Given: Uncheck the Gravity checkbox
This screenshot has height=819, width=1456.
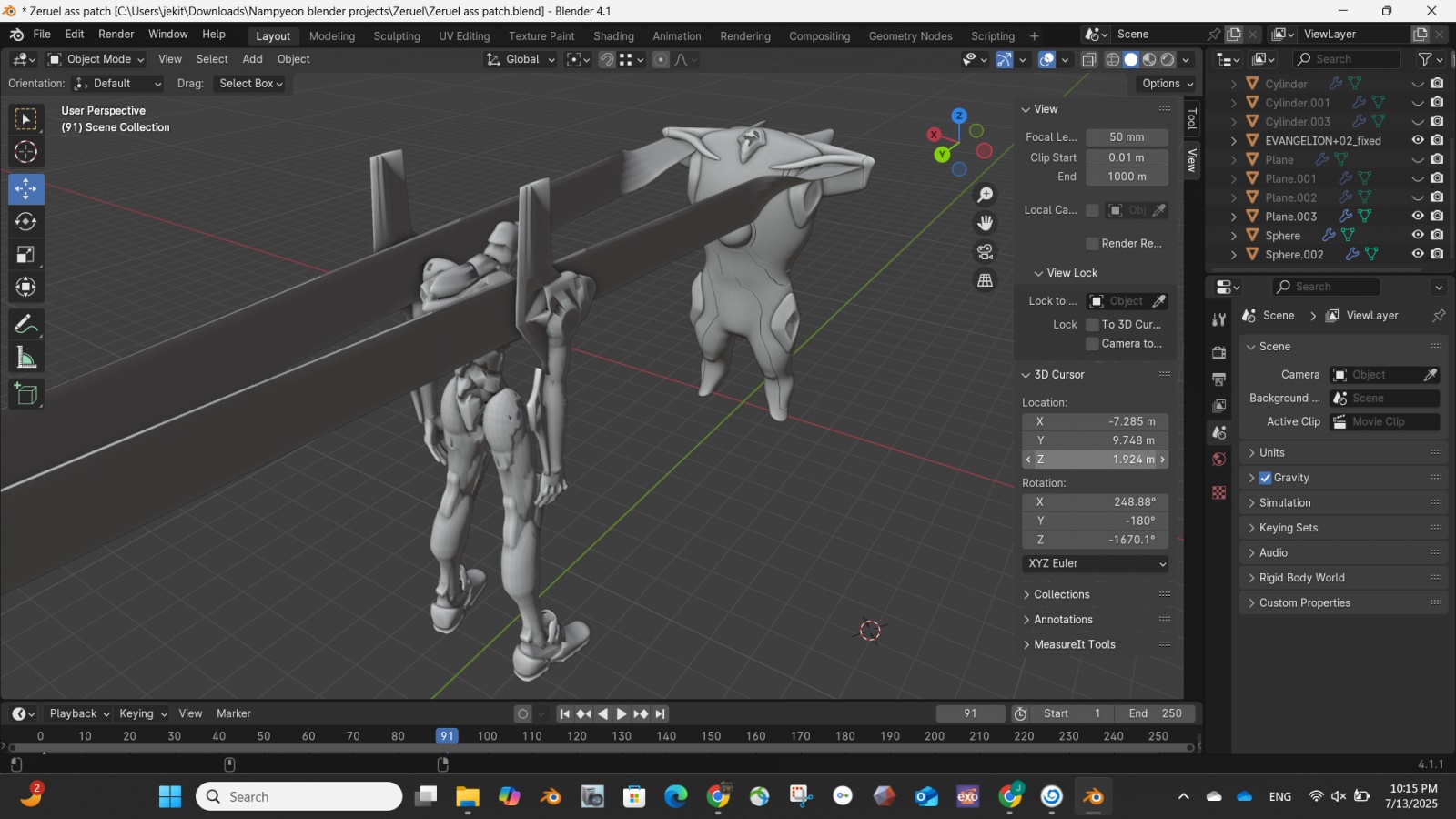Looking at the screenshot, I should click(x=1265, y=478).
